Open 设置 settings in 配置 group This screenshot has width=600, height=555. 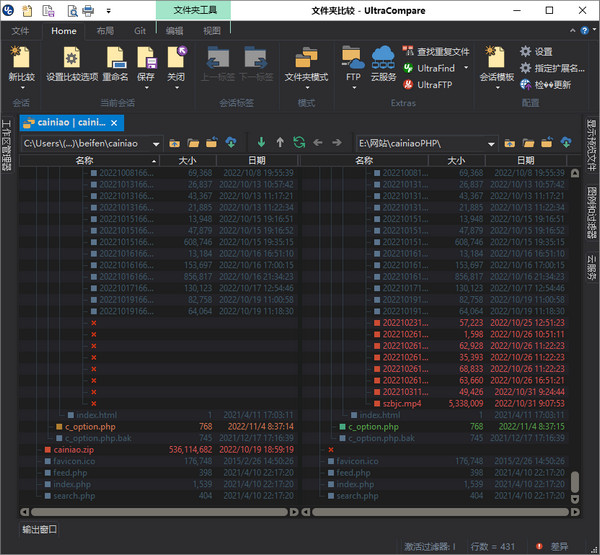coord(536,51)
